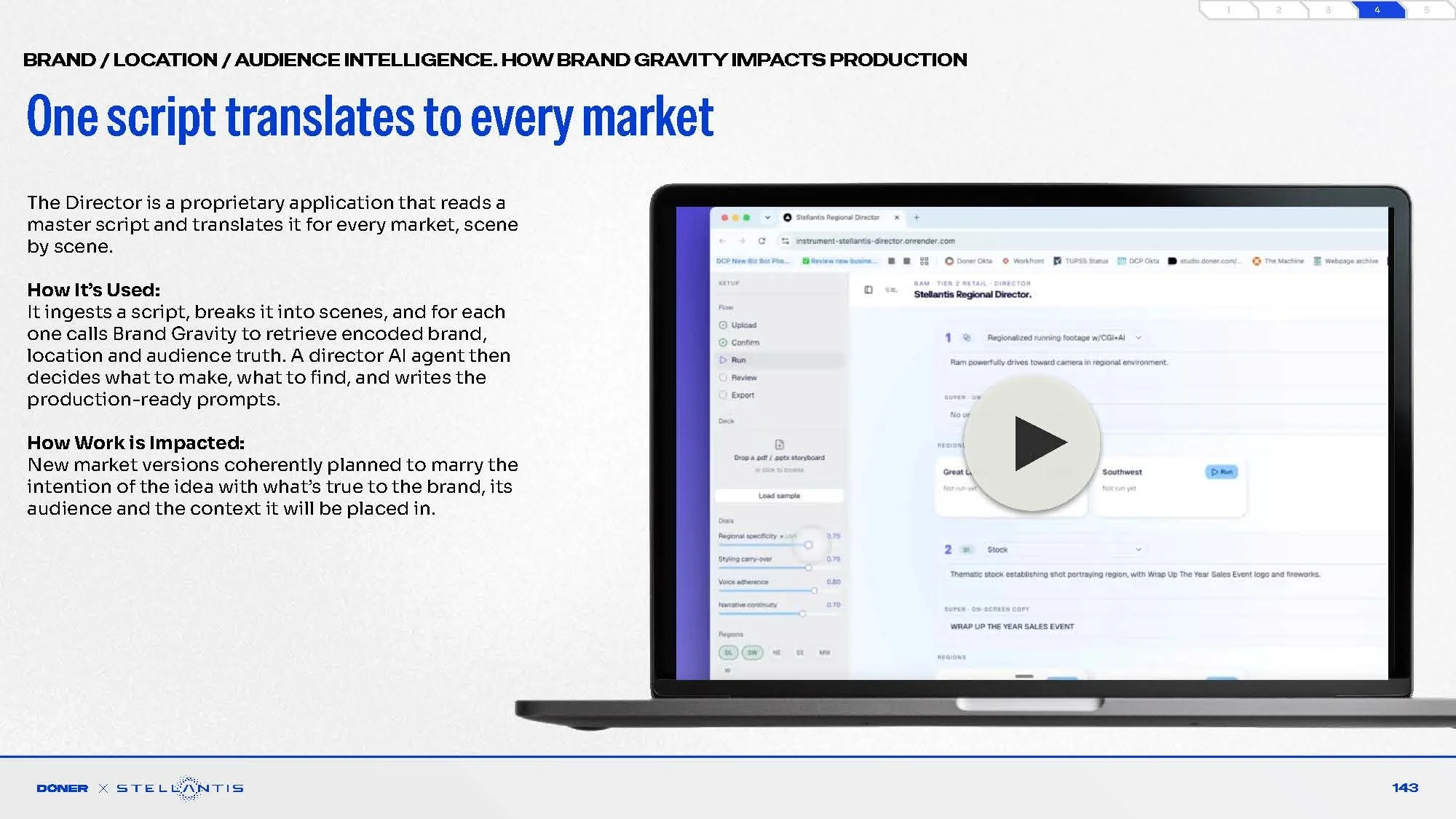Run the Southwest region card
The image size is (1456, 819).
pyautogui.click(x=1222, y=472)
